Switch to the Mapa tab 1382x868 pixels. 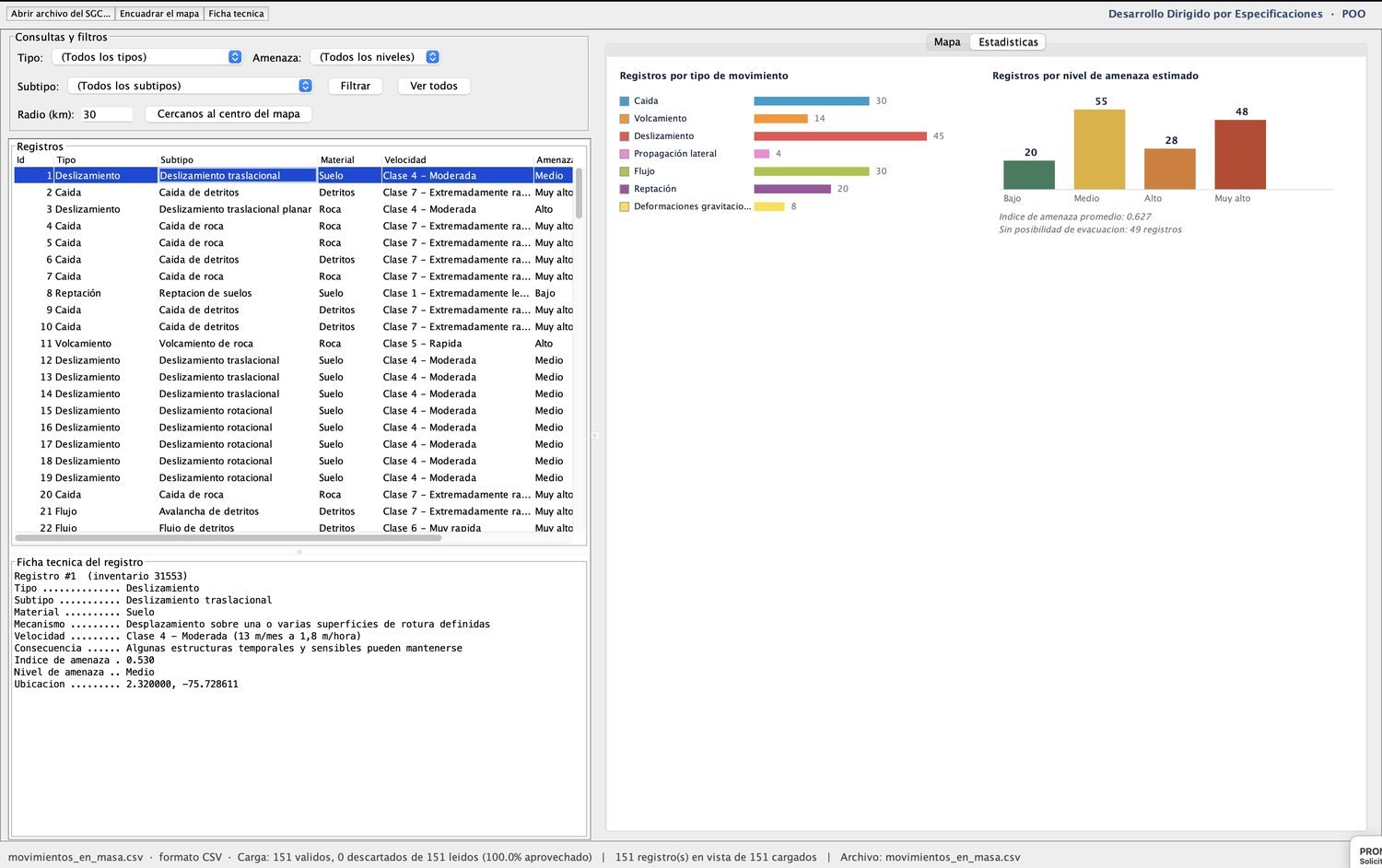[947, 42]
